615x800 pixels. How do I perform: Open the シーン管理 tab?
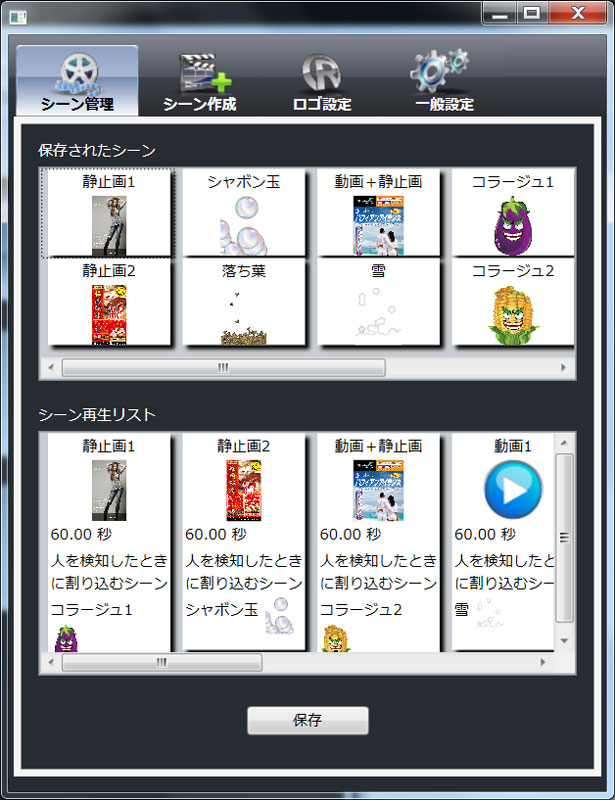tap(77, 81)
